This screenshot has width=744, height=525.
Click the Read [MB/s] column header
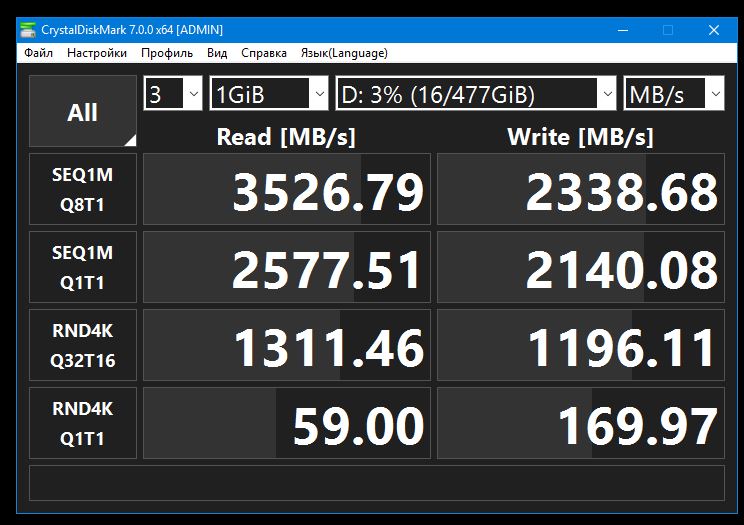pos(286,137)
